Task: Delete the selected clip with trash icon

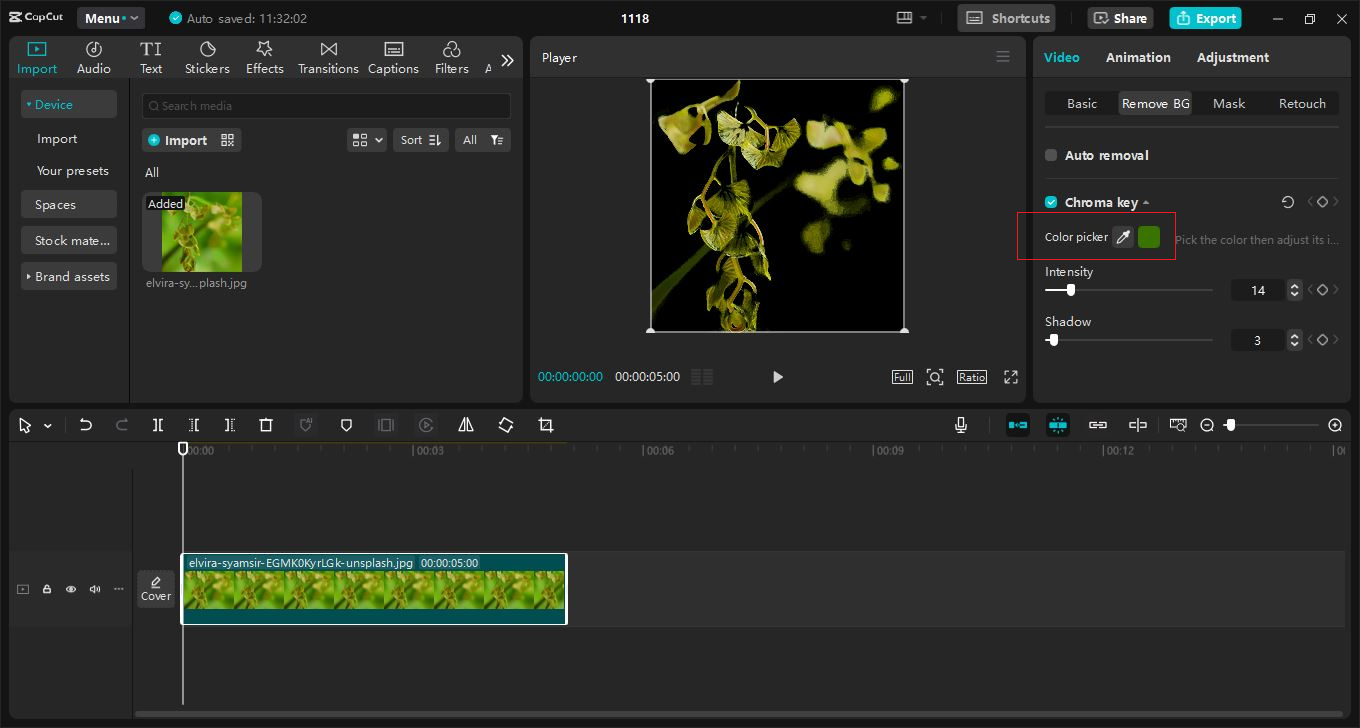Action: (266, 425)
